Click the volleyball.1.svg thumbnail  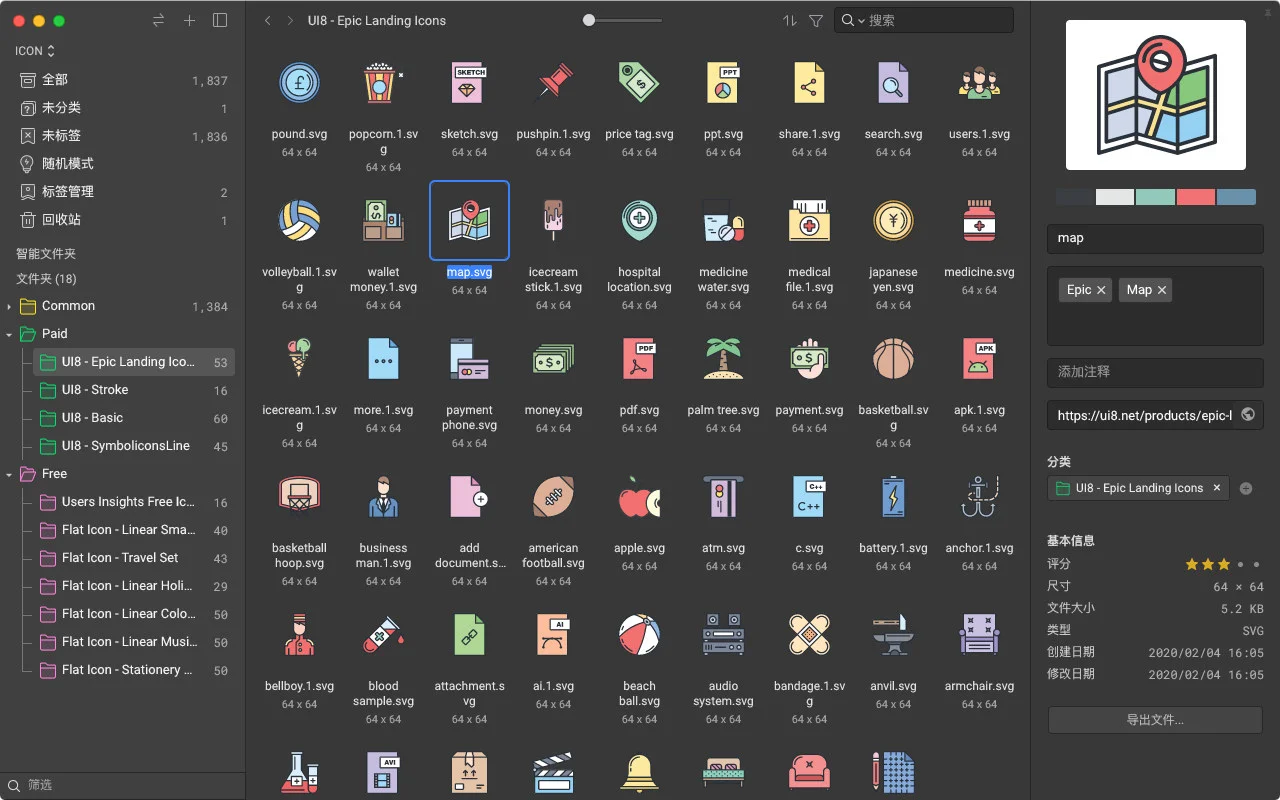[299, 221]
